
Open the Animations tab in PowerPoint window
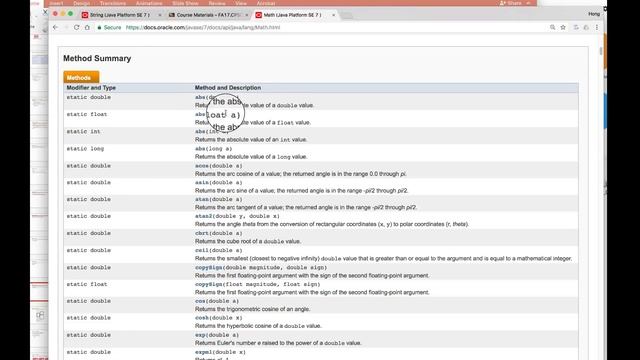click(x=149, y=3)
